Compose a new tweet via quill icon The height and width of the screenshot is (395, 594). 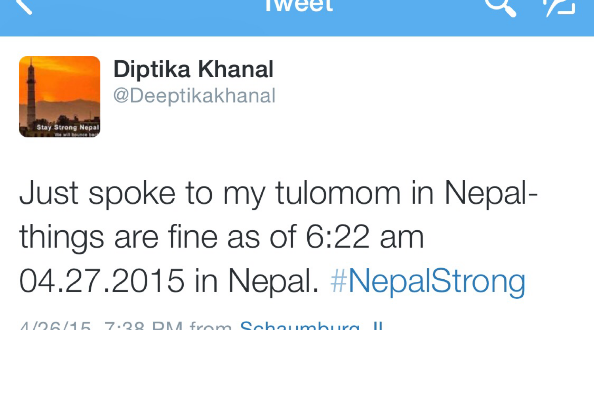point(559,7)
